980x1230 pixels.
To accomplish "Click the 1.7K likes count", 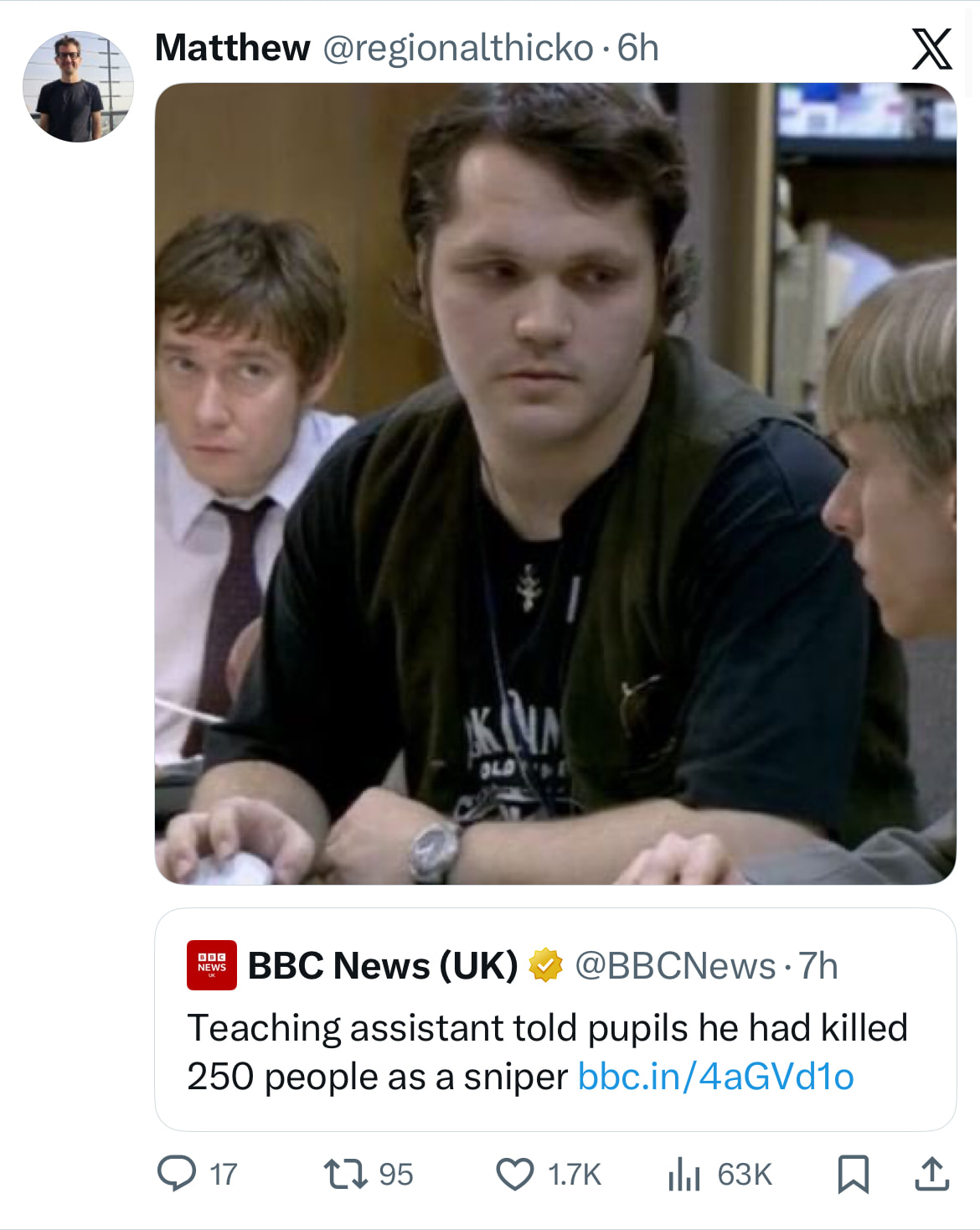I will click(x=575, y=1174).
